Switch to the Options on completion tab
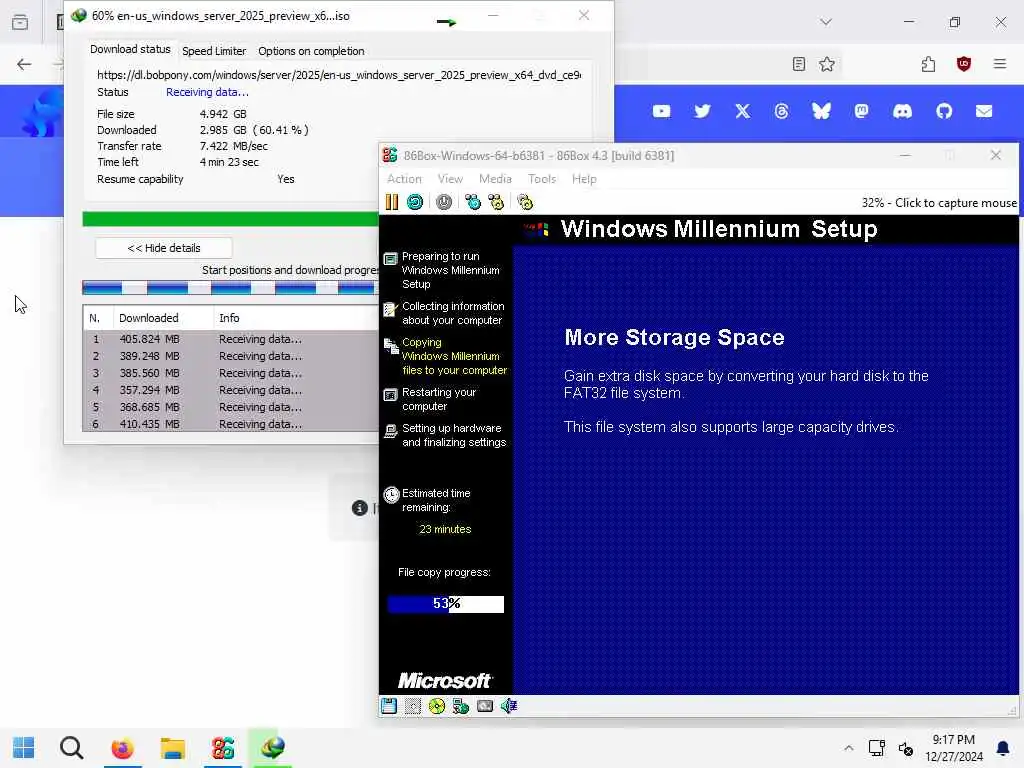Viewport: 1024px width, 768px height. 311,51
